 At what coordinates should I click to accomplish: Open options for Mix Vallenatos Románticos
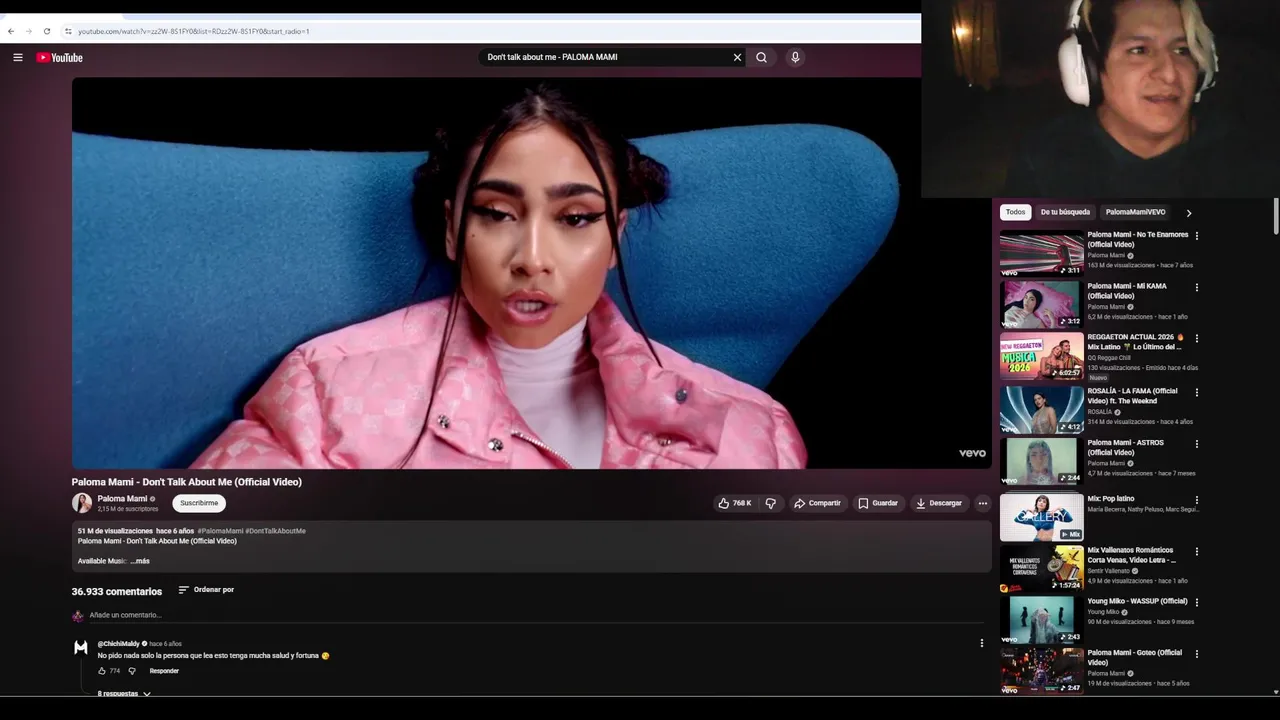click(x=1197, y=552)
